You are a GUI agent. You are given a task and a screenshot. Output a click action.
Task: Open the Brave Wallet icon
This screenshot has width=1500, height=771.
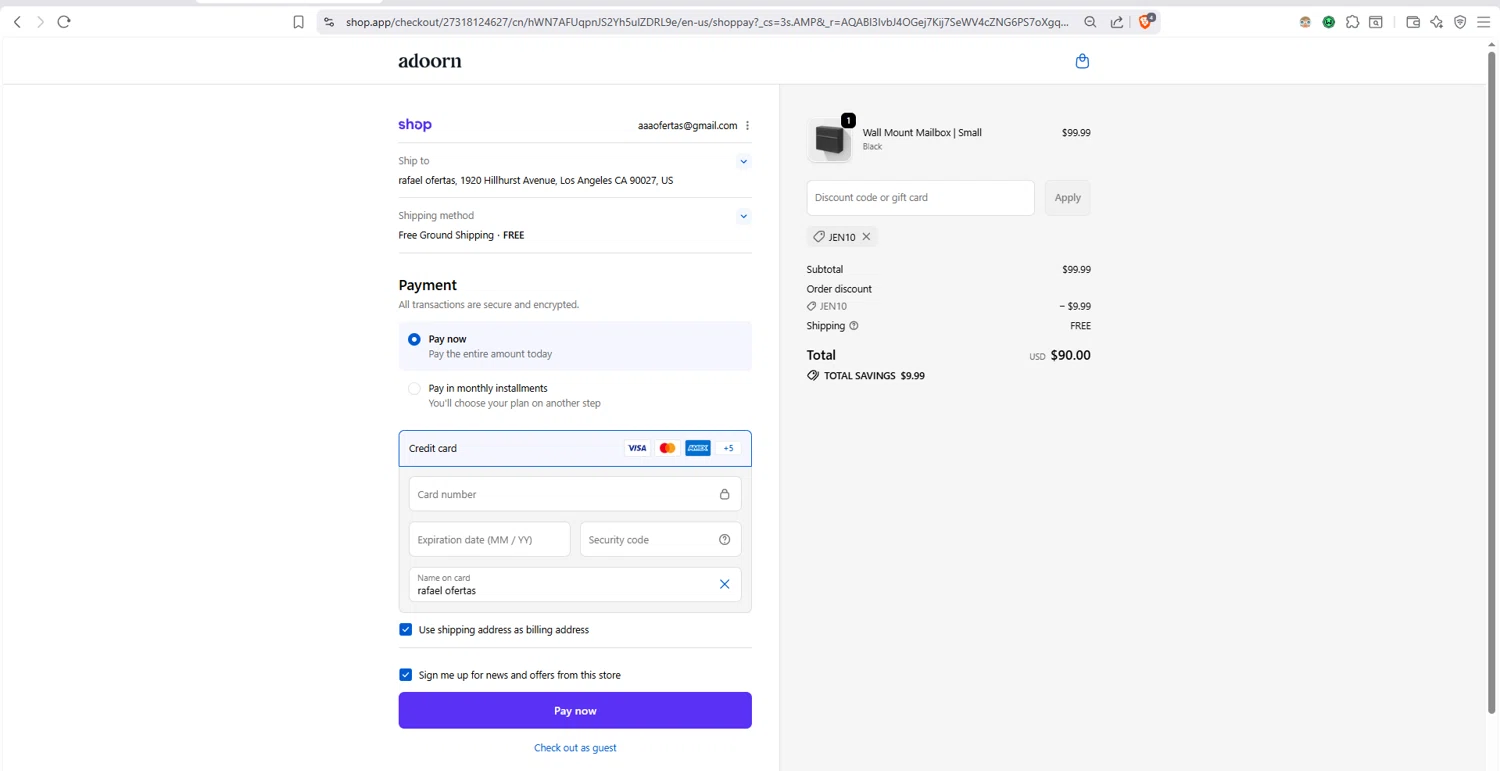click(1413, 22)
